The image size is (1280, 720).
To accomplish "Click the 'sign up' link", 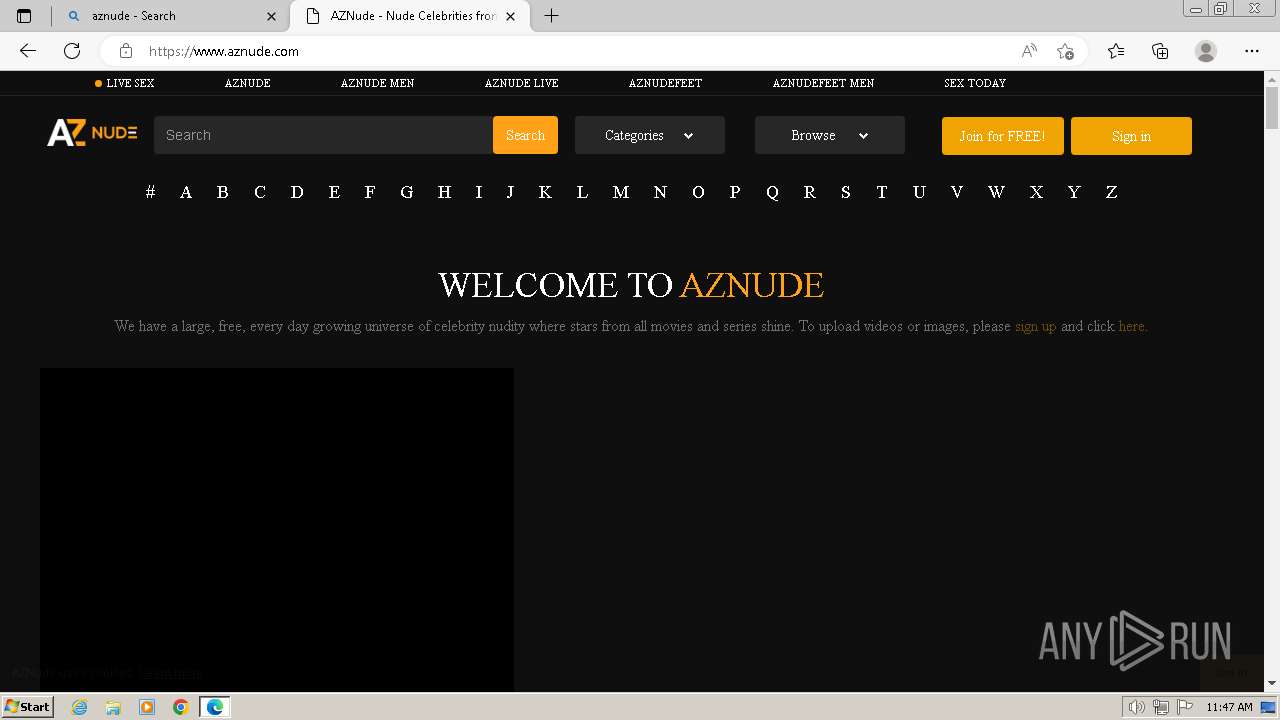I will coord(1035,326).
